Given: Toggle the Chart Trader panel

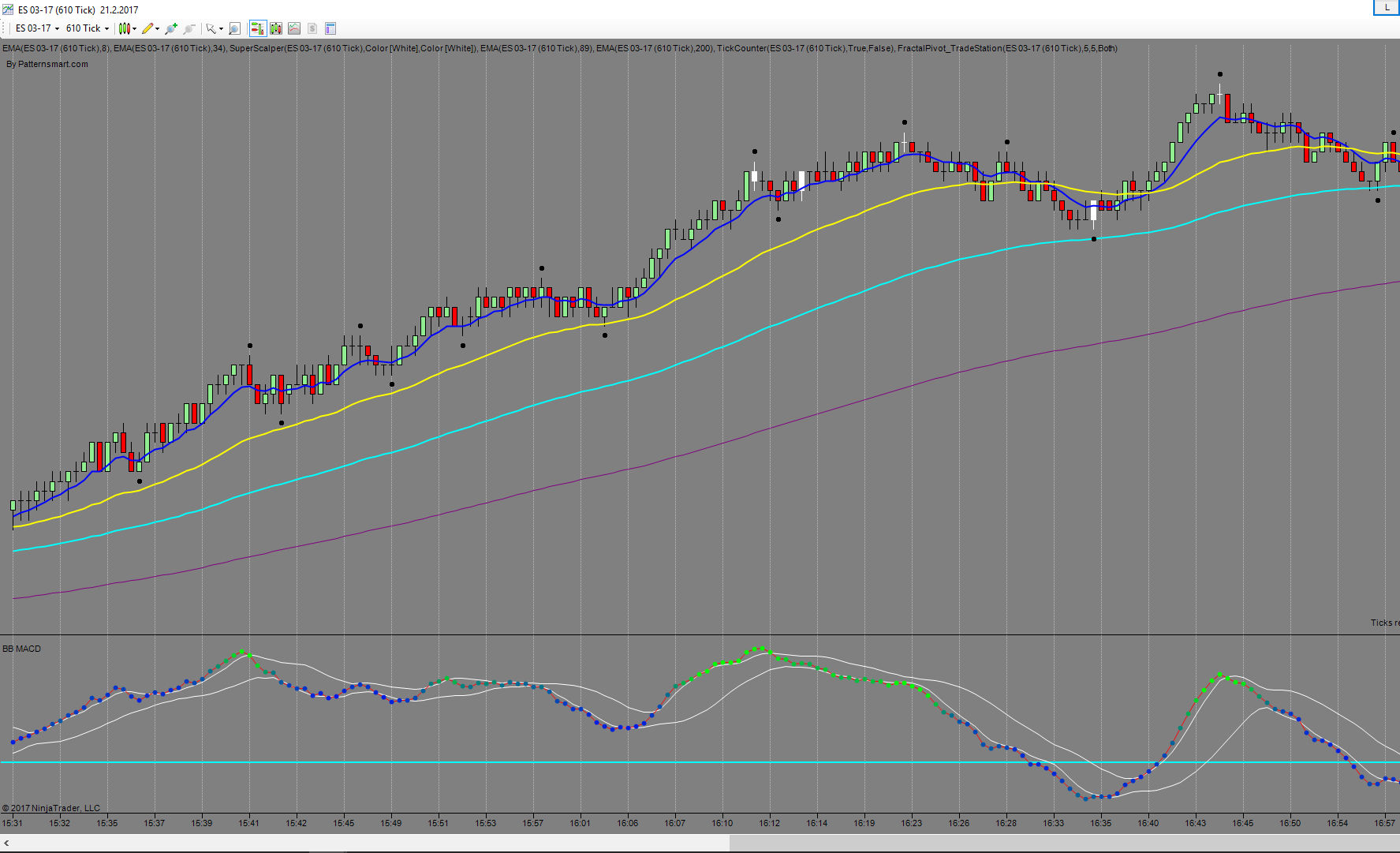Looking at the screenshot, I should (x=257, y=28).
